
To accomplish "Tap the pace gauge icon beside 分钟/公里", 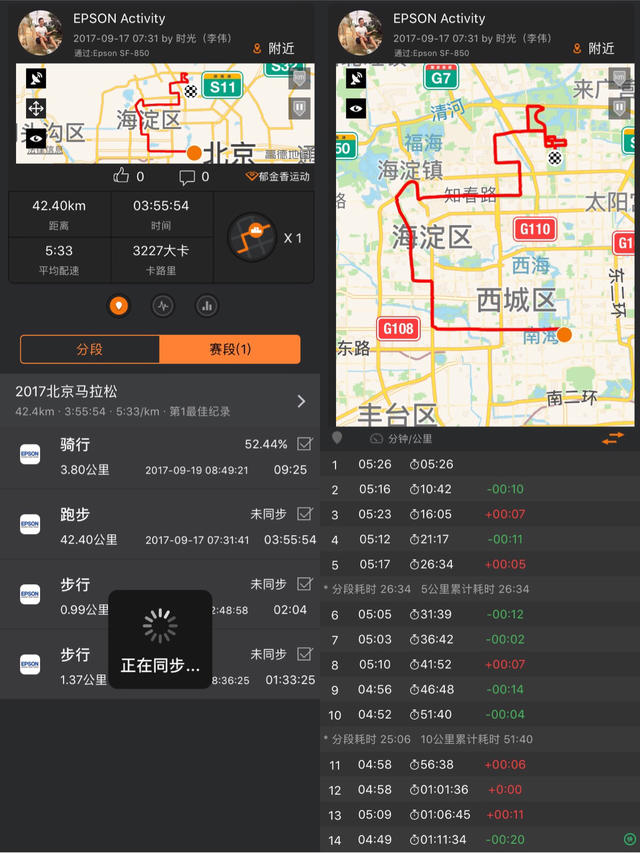I will coord(376,438).
